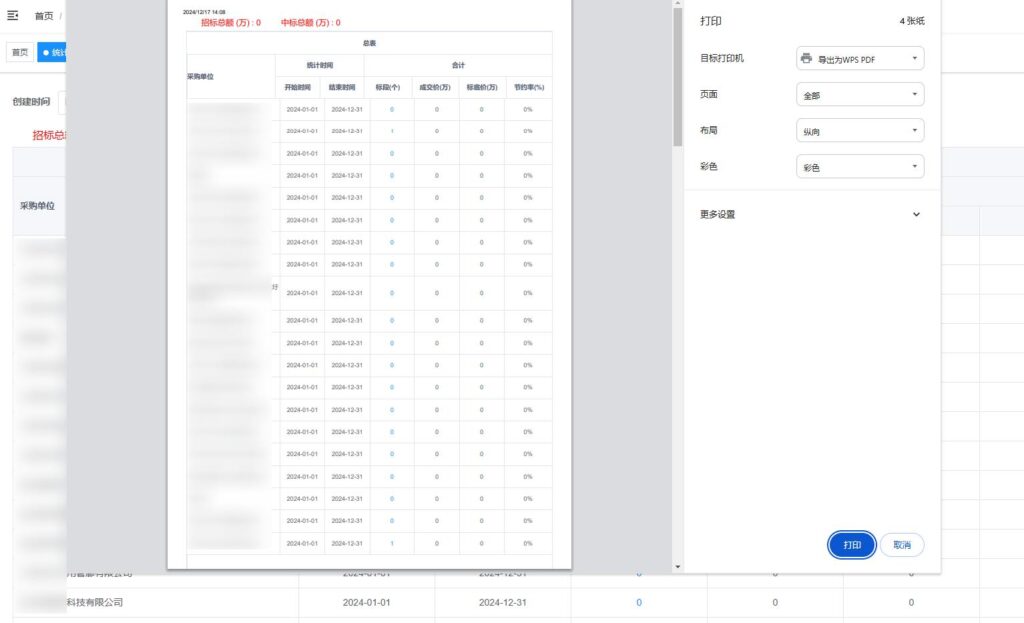
Task: Click the 首页 tab below the breadcrumb
Action: (x=20, y=52)
